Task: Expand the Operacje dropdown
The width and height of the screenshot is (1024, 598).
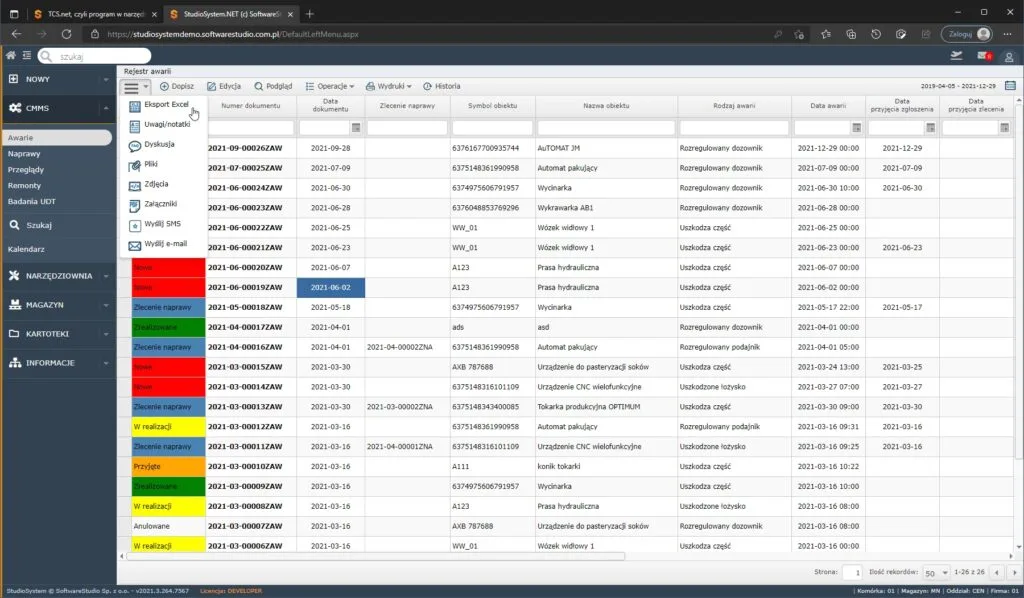Action: pyautogui.click(x=330, y=86)
